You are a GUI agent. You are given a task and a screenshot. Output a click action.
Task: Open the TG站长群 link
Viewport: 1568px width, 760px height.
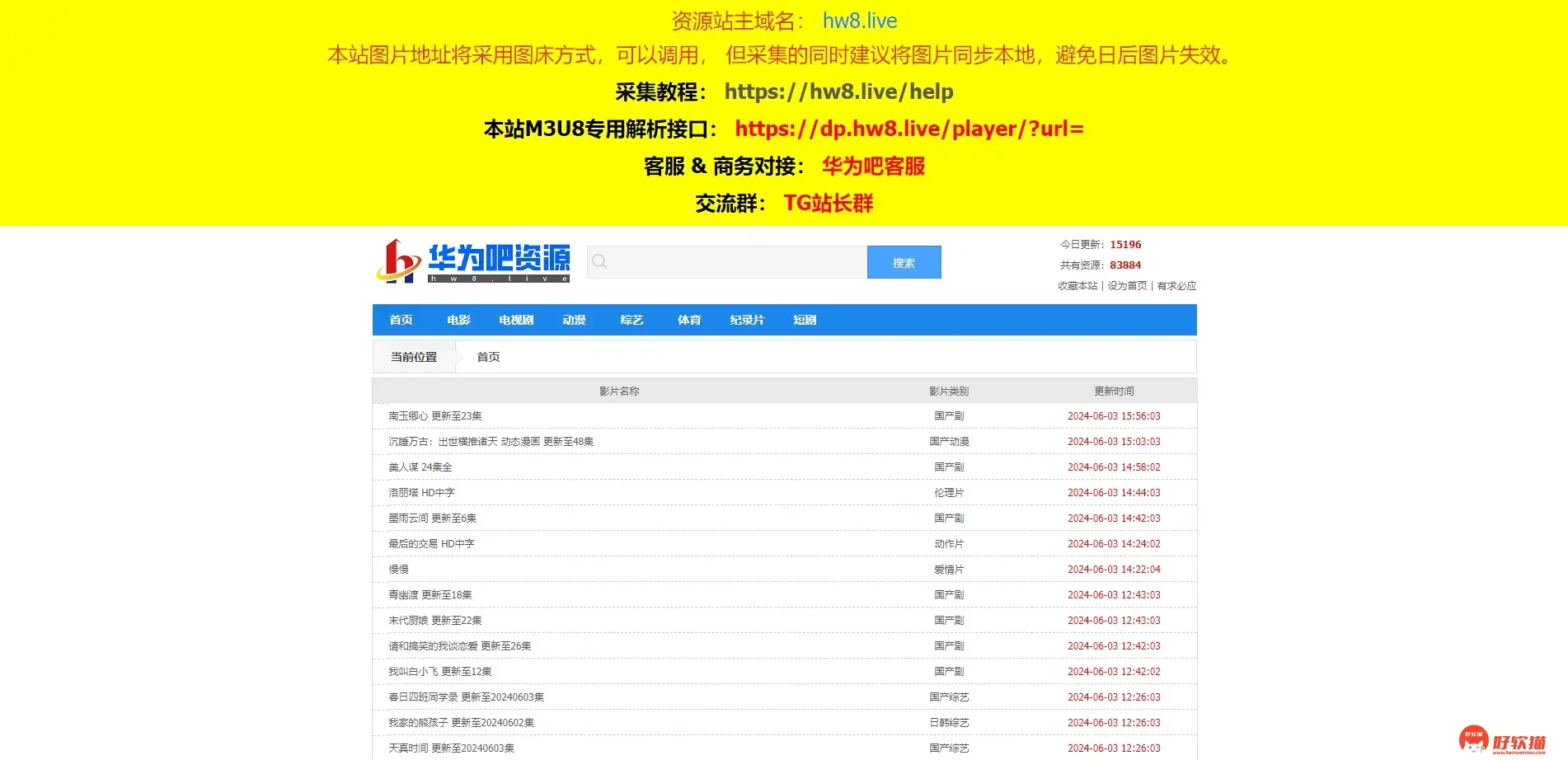click(x=828, y=203)
